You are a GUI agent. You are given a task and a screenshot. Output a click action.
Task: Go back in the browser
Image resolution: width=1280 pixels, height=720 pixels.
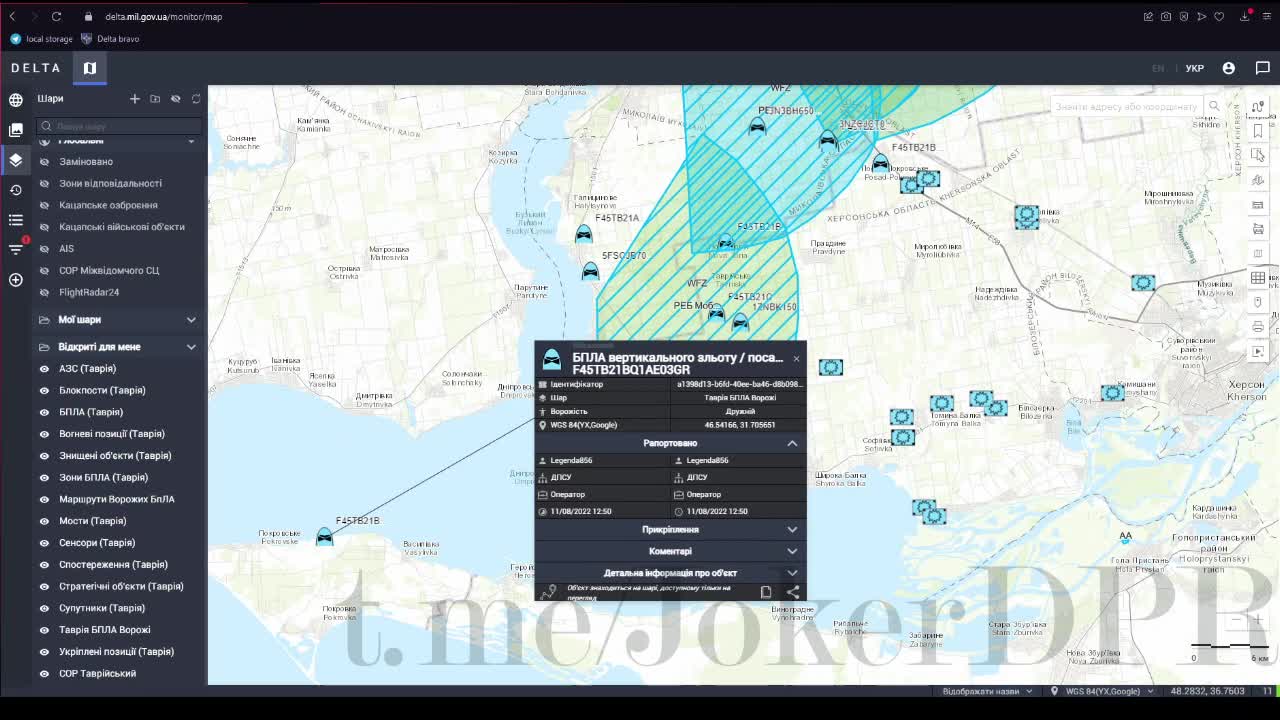(12, 16)
